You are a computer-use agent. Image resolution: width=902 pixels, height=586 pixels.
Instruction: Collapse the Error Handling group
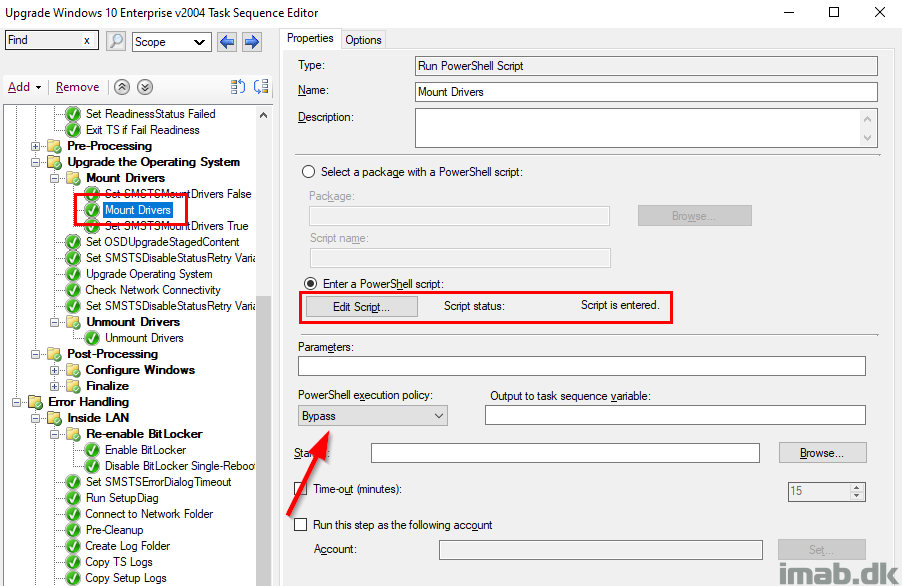(x=17, y=402)
